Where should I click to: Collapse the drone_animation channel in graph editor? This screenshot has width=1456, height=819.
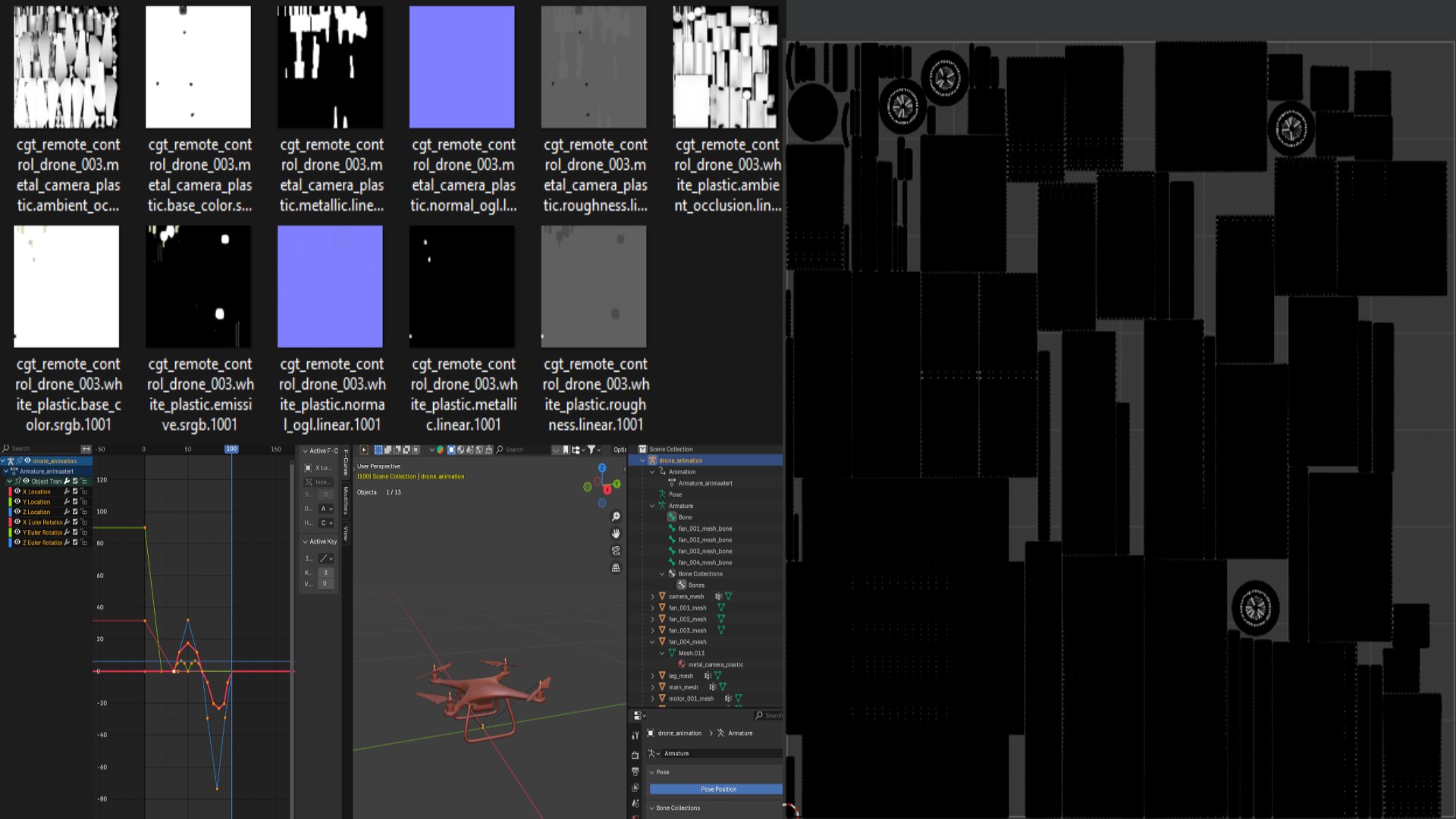coord(3,460)
